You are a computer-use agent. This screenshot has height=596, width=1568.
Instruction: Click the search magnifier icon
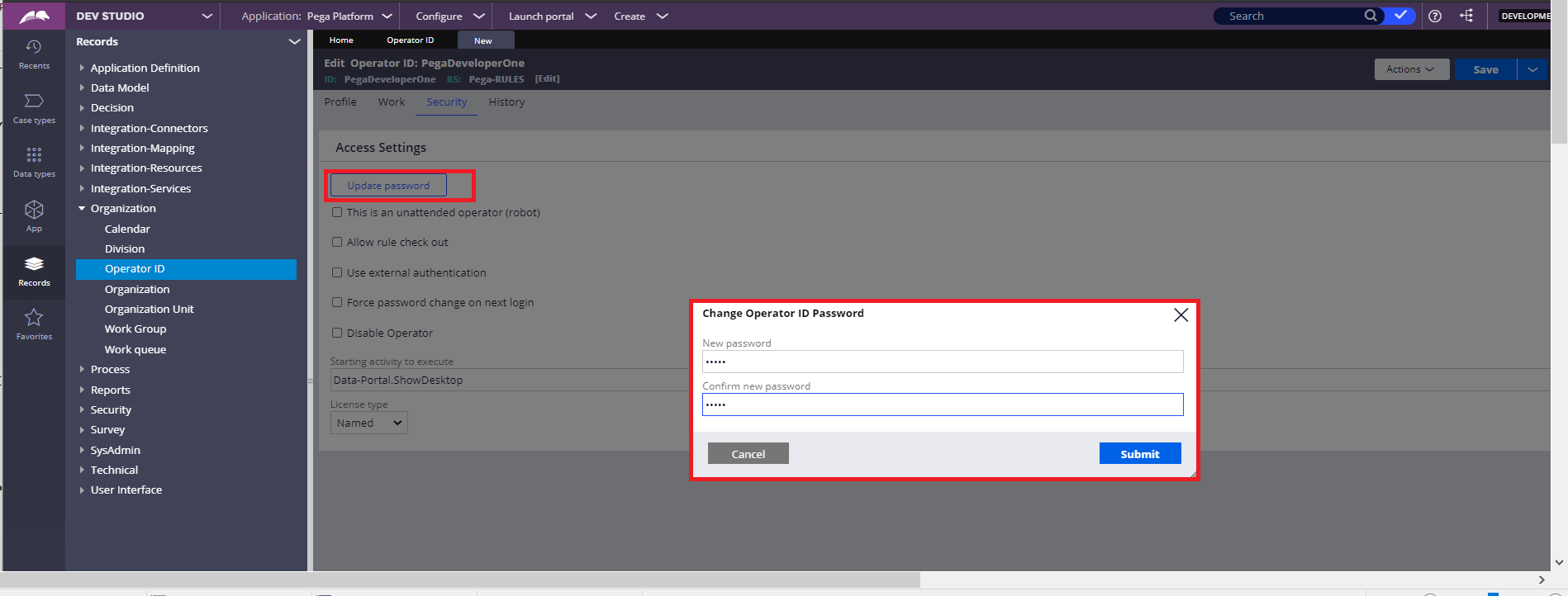(x=1371, y=16)
